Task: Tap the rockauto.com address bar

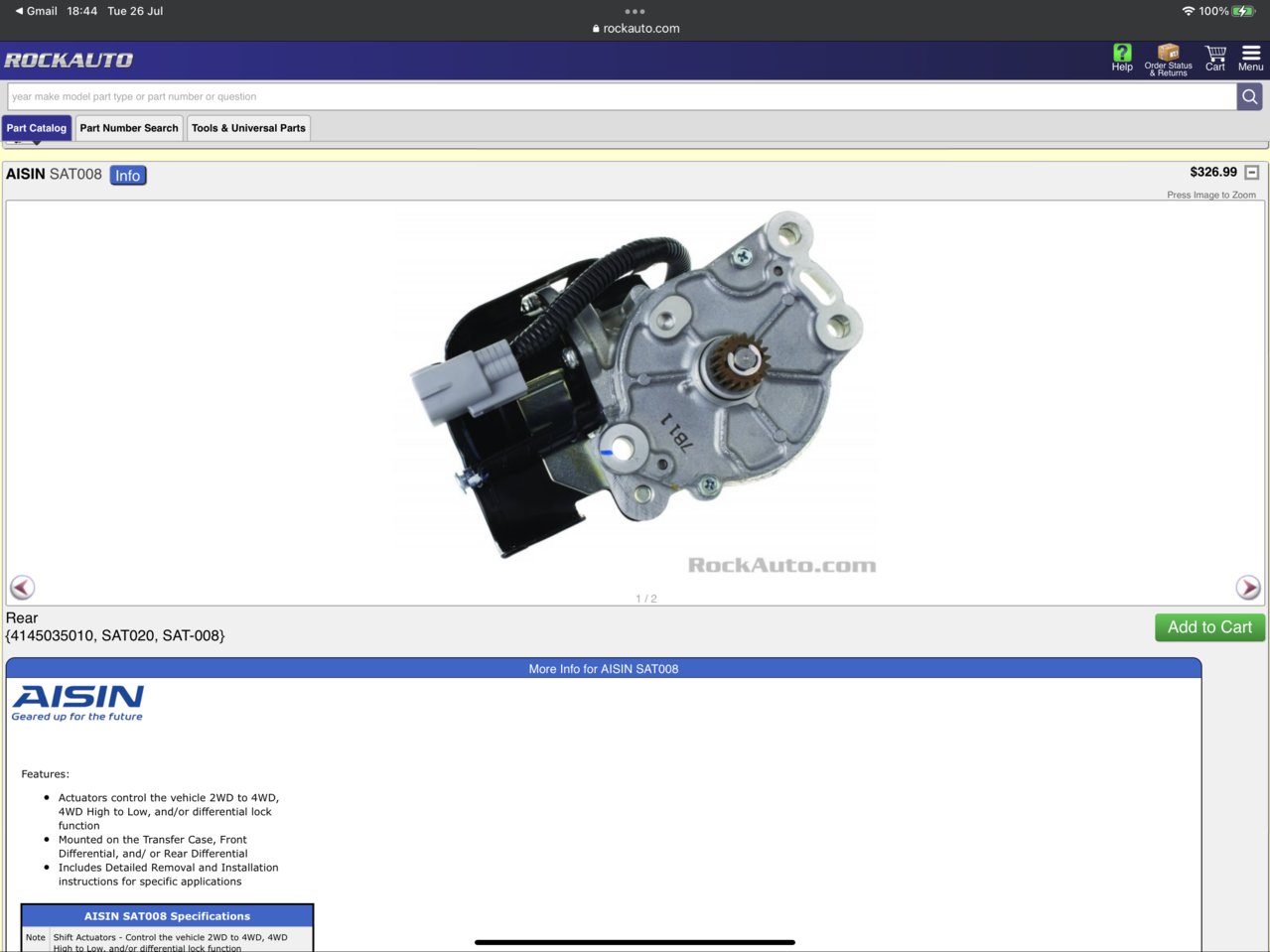Action: click(x=635, y=29)
